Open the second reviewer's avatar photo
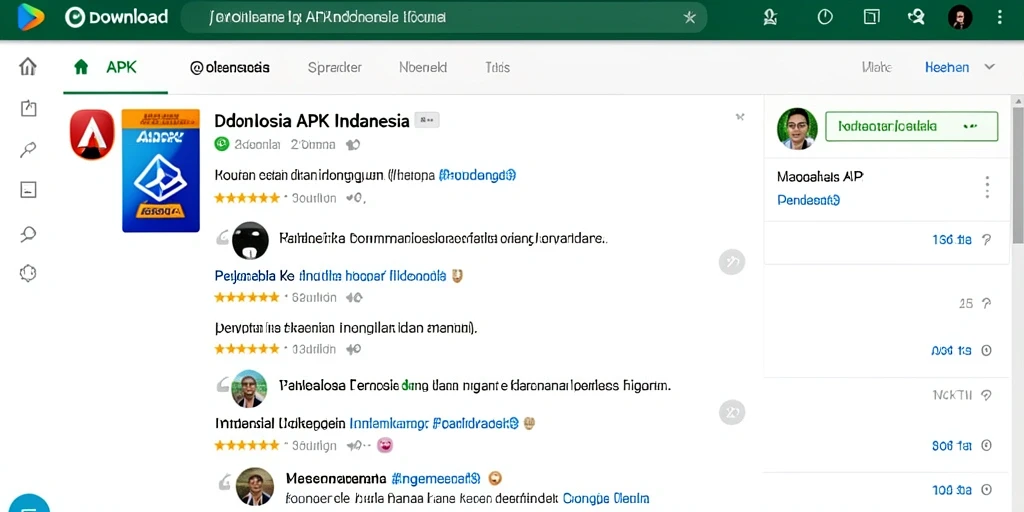 coord(249,389)
